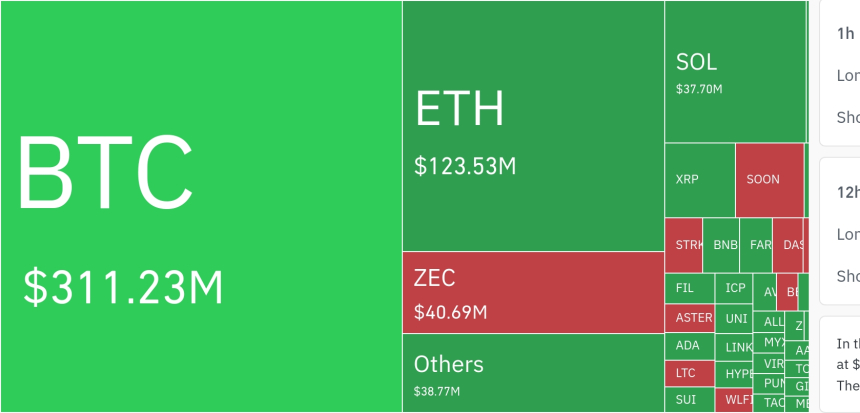Click the 1h liquidation panel
860x413 pixels.
840,72
